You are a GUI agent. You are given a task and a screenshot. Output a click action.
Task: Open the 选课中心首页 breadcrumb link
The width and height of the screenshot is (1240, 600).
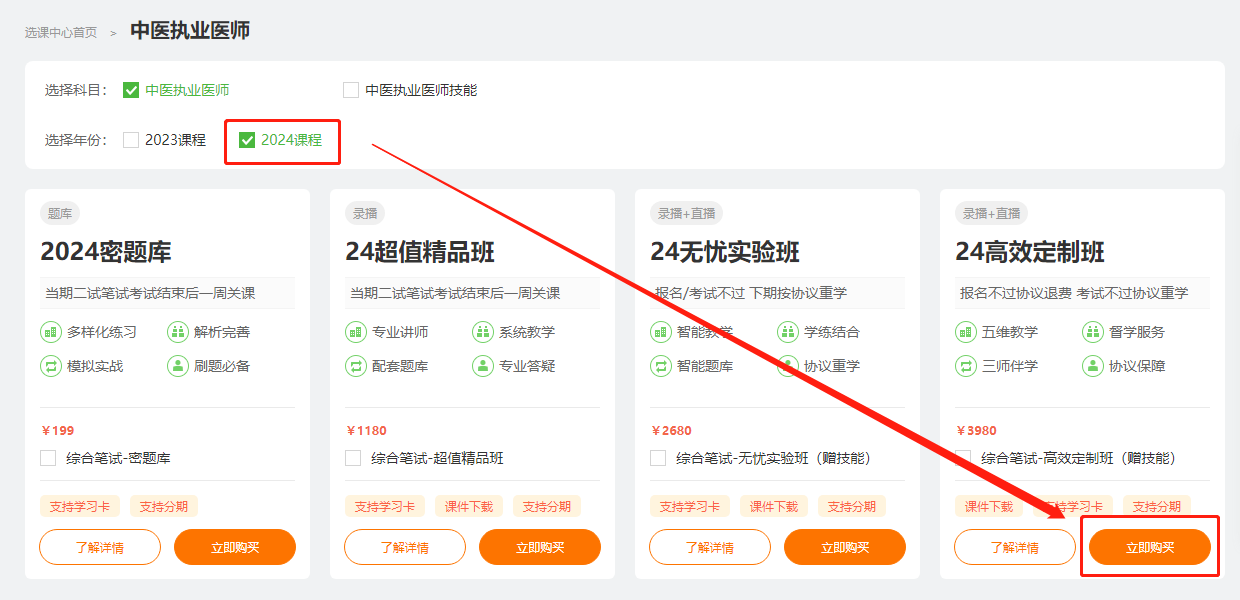61,32
